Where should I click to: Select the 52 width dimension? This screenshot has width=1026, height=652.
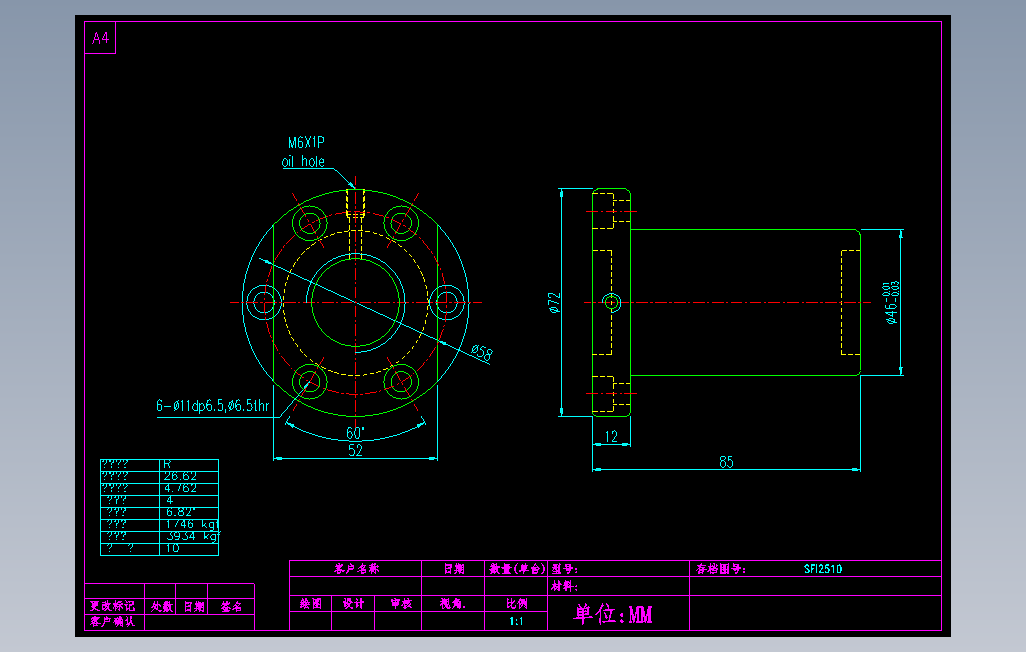click(x=355, y=450)
